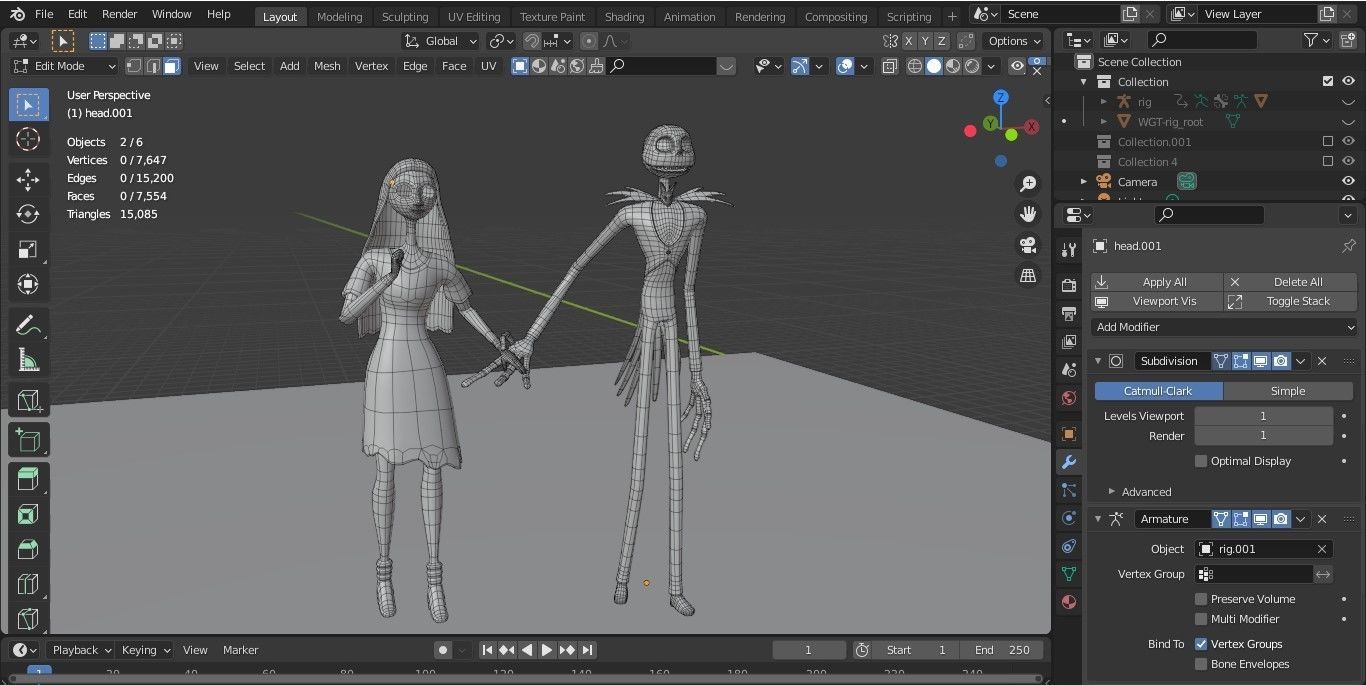Toggle camera view icon in viewport
Screen dimensions: 1366x685
coord(1028,245)
